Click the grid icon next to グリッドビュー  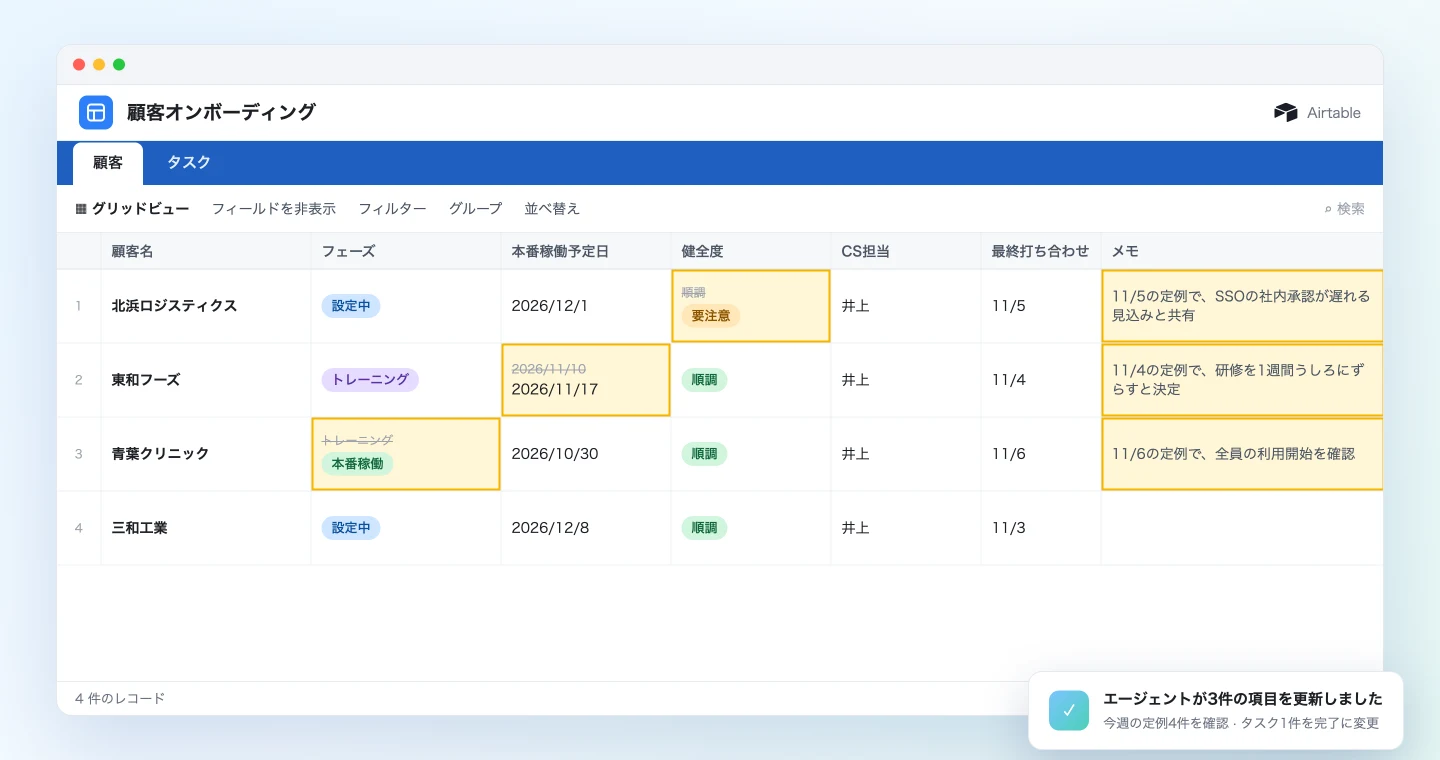[81, 209]
